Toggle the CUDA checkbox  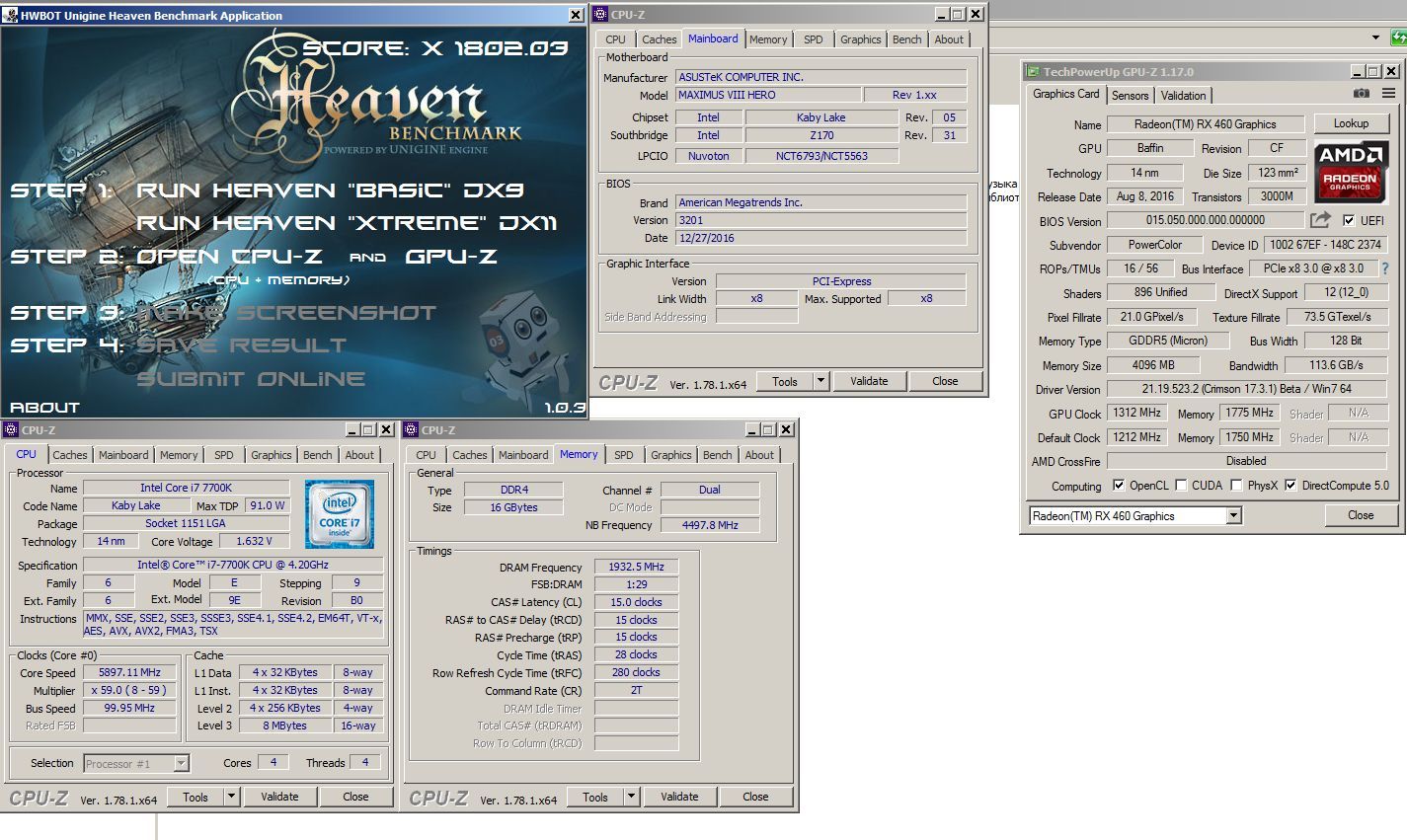pos(1180,485)
